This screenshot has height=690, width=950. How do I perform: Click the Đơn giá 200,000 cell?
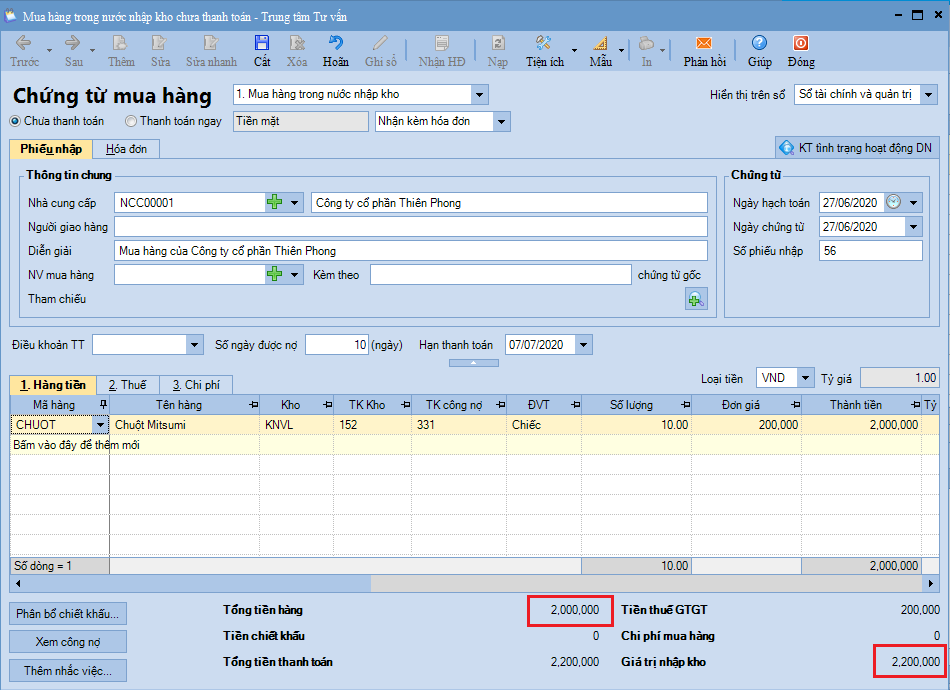tap(746, 425)
